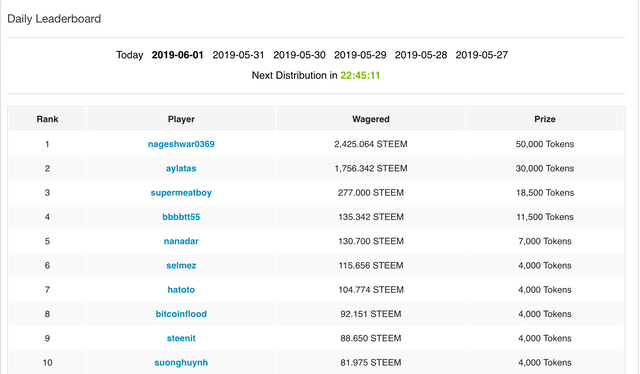Click suonghuynh's 4,000 Tokens prize
The width and height of the screenshot is (640, 374).
pos(545,363)
